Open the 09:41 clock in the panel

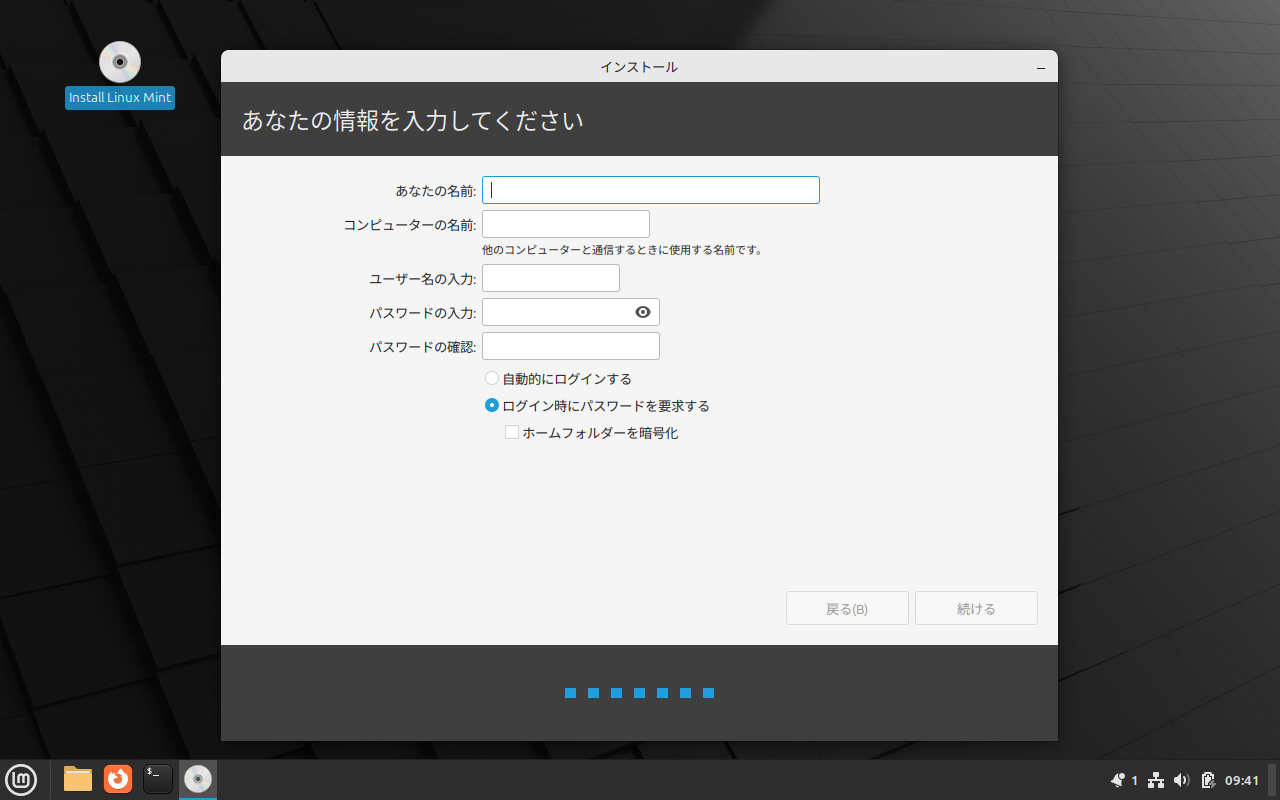1242,780
